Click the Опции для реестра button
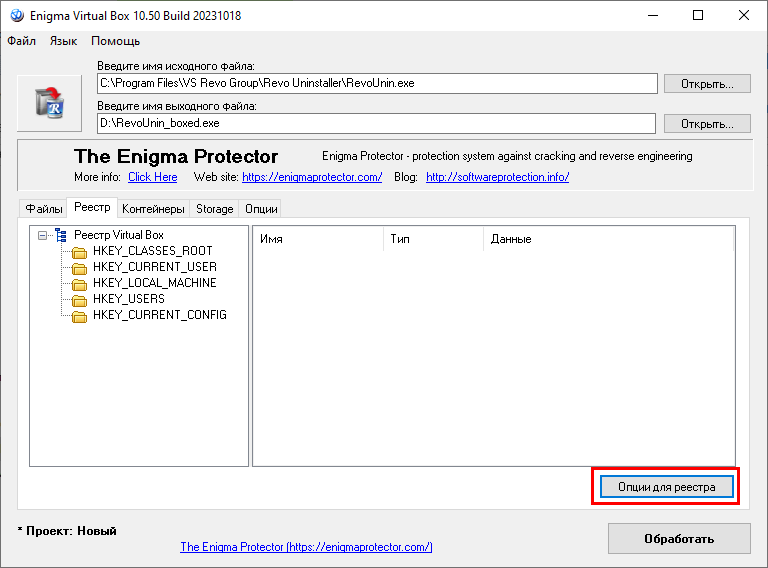Image resolution: width=768 pixels, height=568 pixels. [x=667, y=487]
